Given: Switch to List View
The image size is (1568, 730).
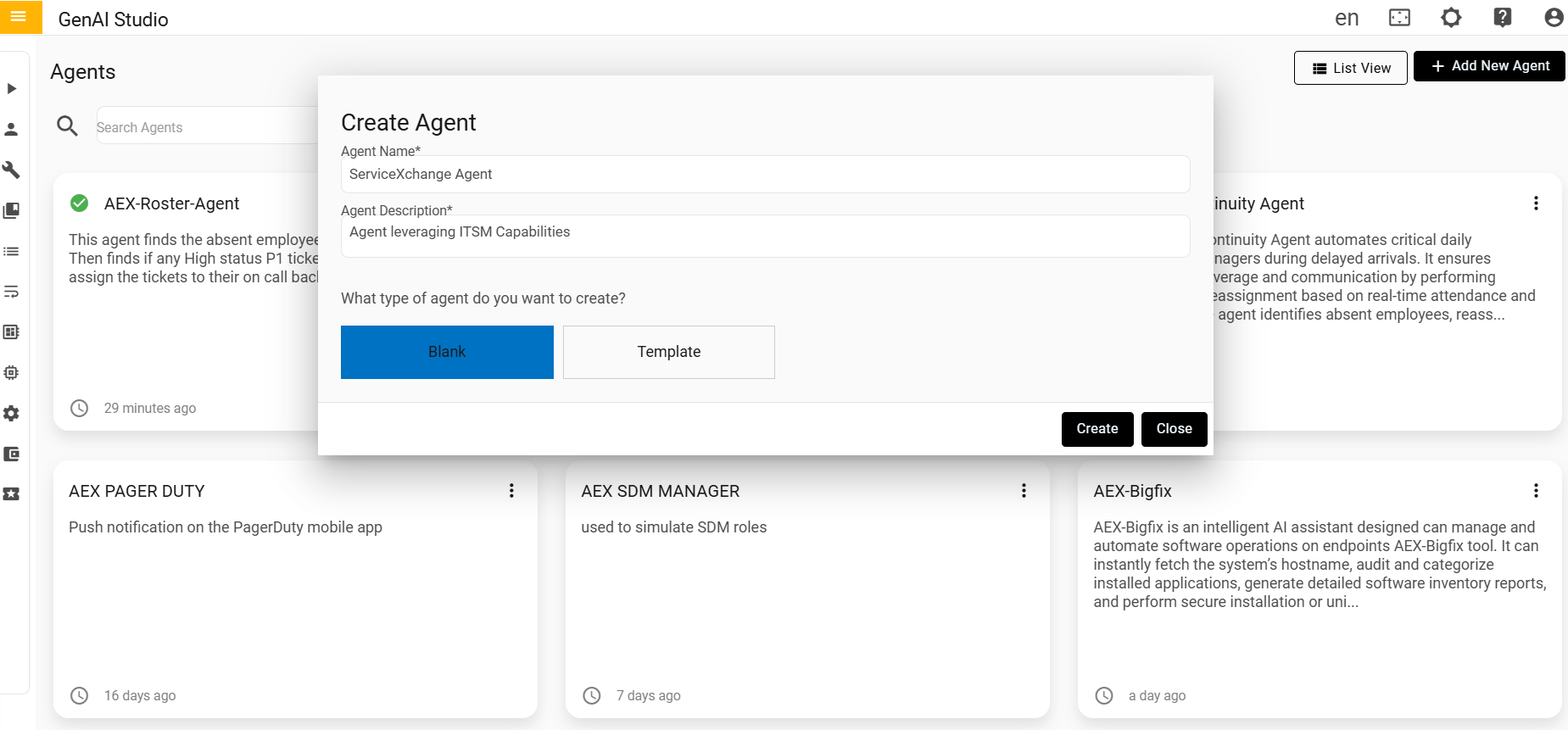Looking at the screenshot, I should [1350, 68].
